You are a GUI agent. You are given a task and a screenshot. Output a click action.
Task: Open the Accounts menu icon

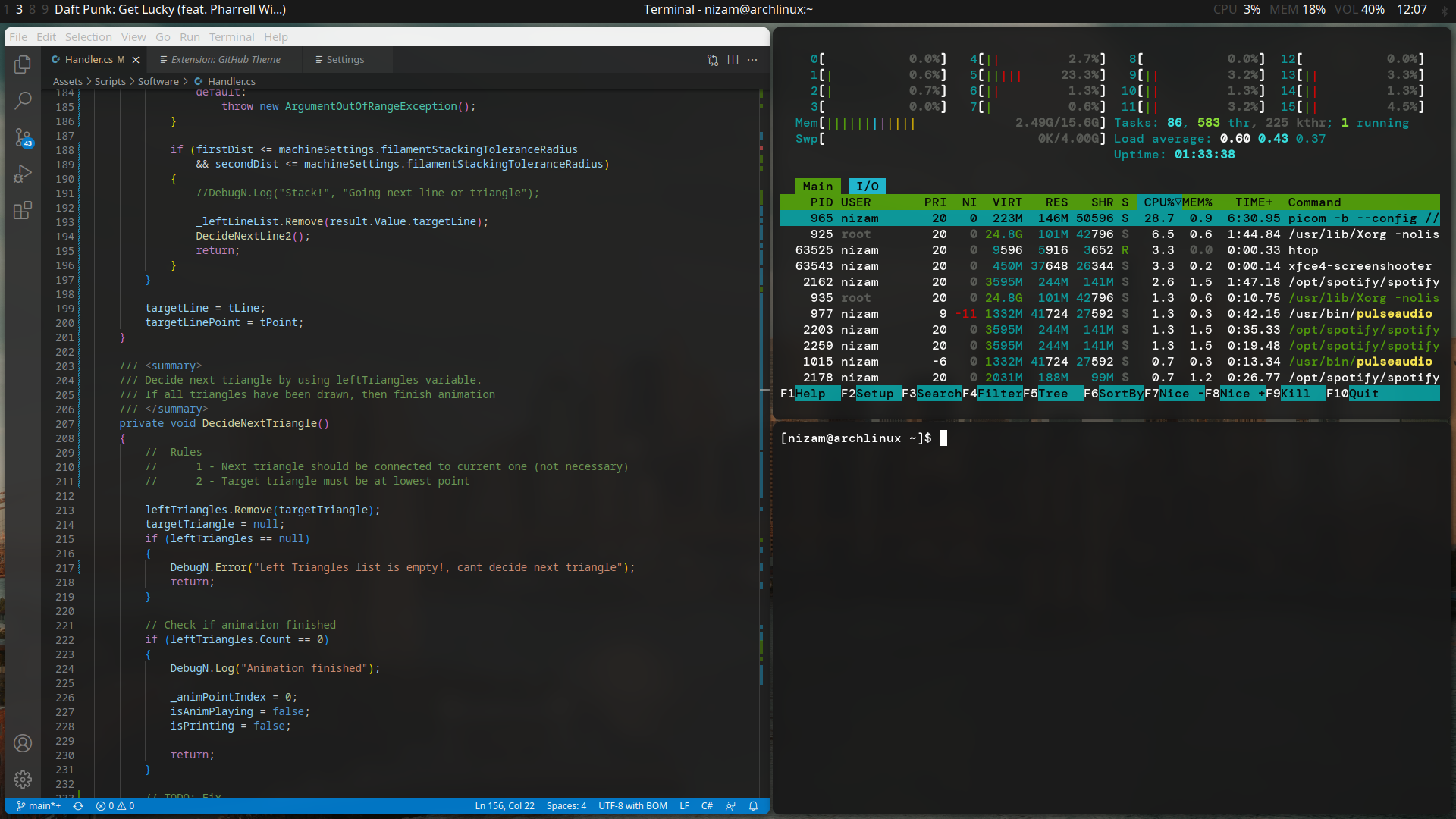click(x=23, y=743)
